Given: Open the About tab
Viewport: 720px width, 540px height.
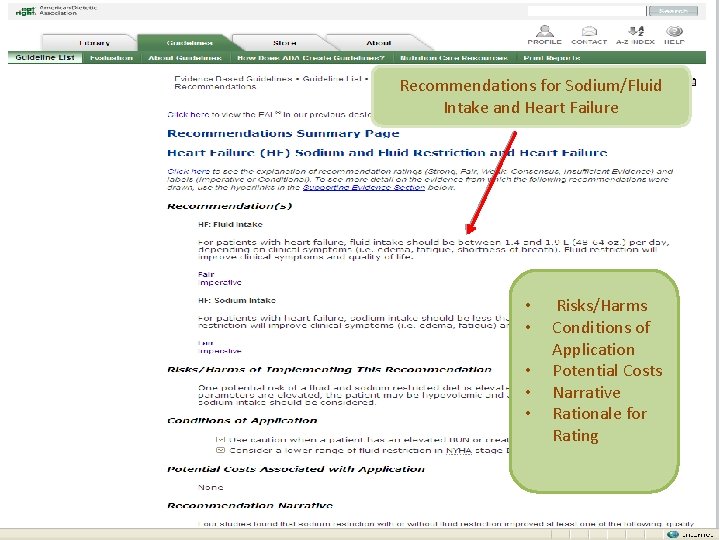Looking at the screenshot, I should pos(378,43).
